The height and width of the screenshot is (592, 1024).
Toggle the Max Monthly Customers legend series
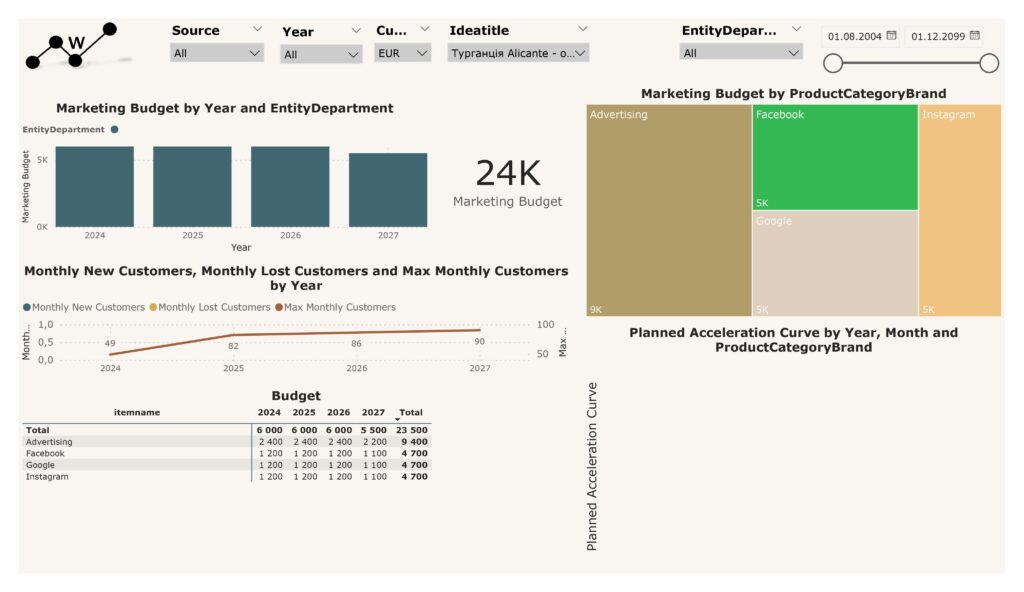pyautogui.click(x=336, y=307)
